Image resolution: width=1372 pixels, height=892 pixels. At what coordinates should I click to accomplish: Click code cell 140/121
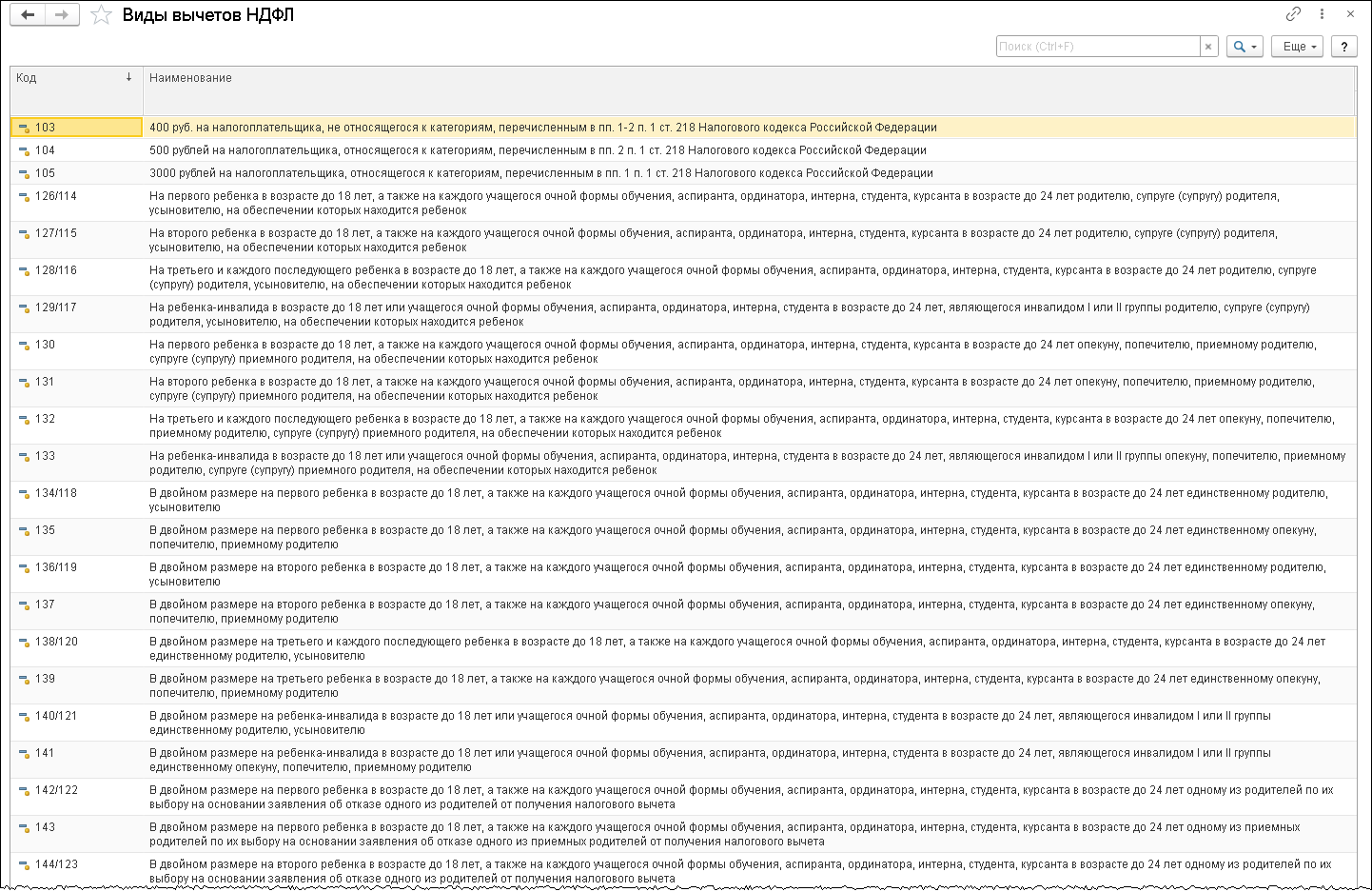(77, 723)
